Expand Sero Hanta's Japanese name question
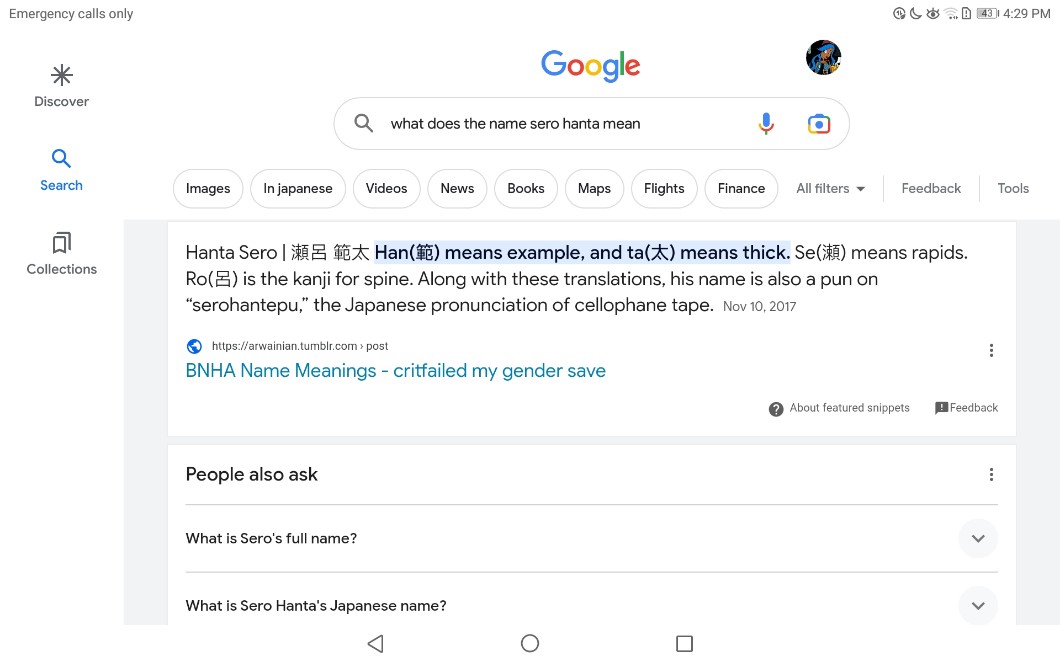This screenshot has width=1060, height=662. tap(977, 605)
